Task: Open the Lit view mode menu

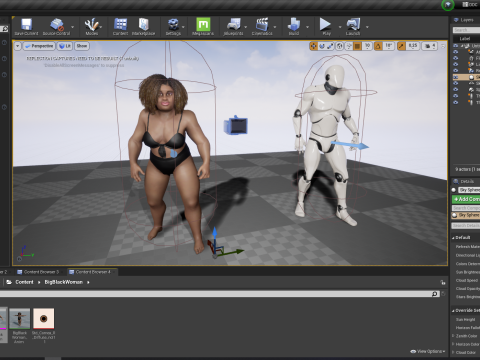Action: click(x=65, y=46)
